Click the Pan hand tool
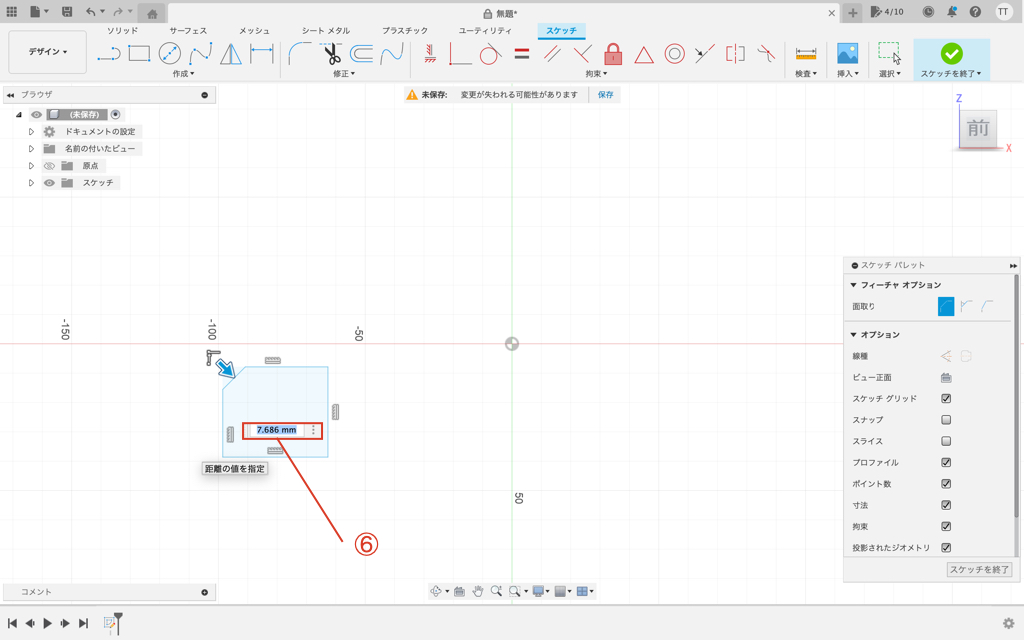 point(478,591)
